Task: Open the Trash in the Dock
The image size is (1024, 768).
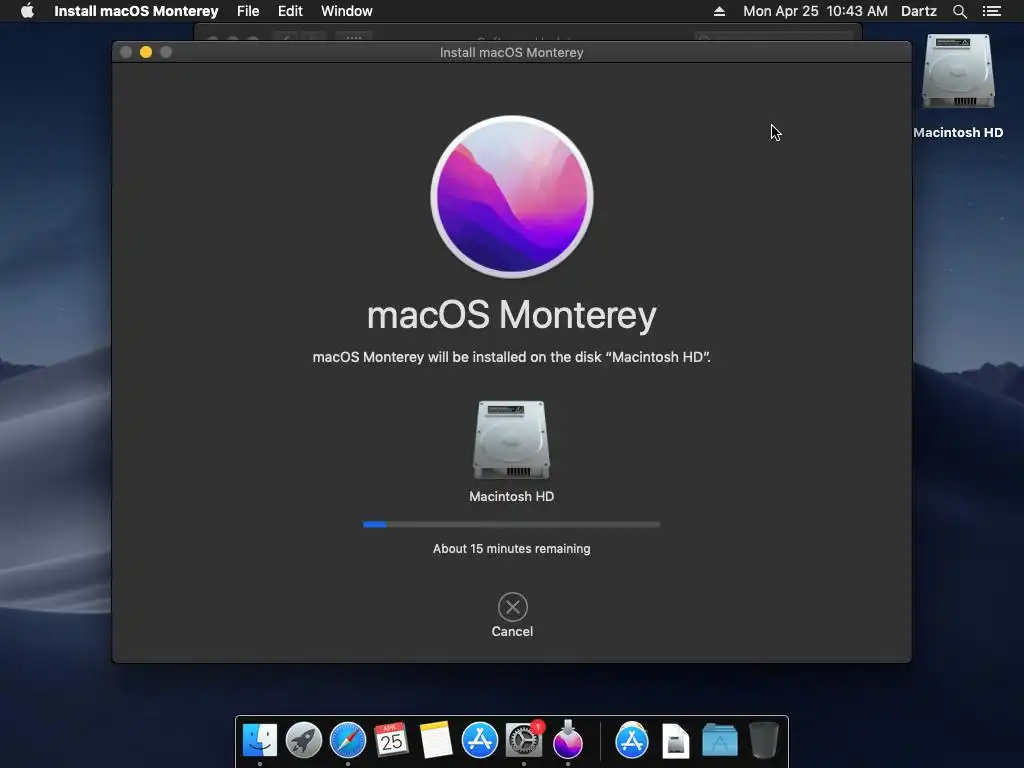Action: coord(763,741)
